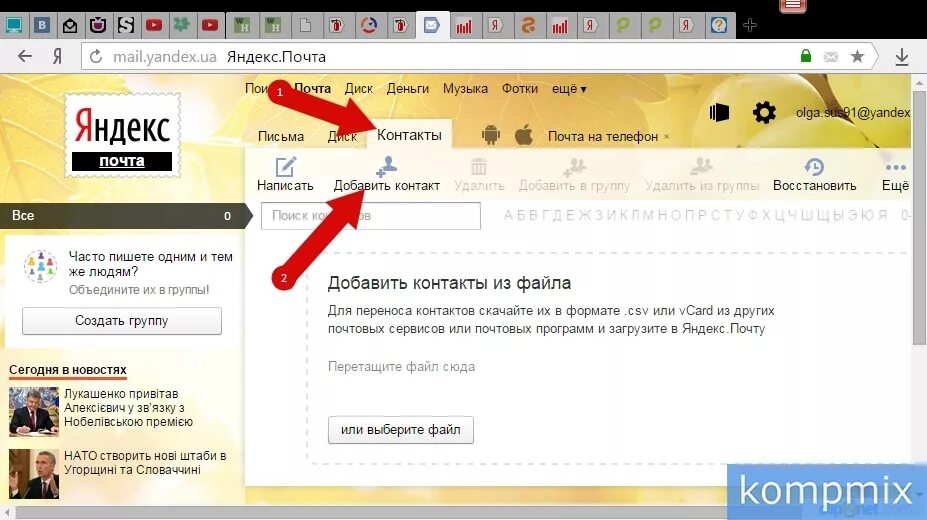This screenshot has height=520, width=927.
Task: Open the Почта на телефон link
Action: (602, 136)
